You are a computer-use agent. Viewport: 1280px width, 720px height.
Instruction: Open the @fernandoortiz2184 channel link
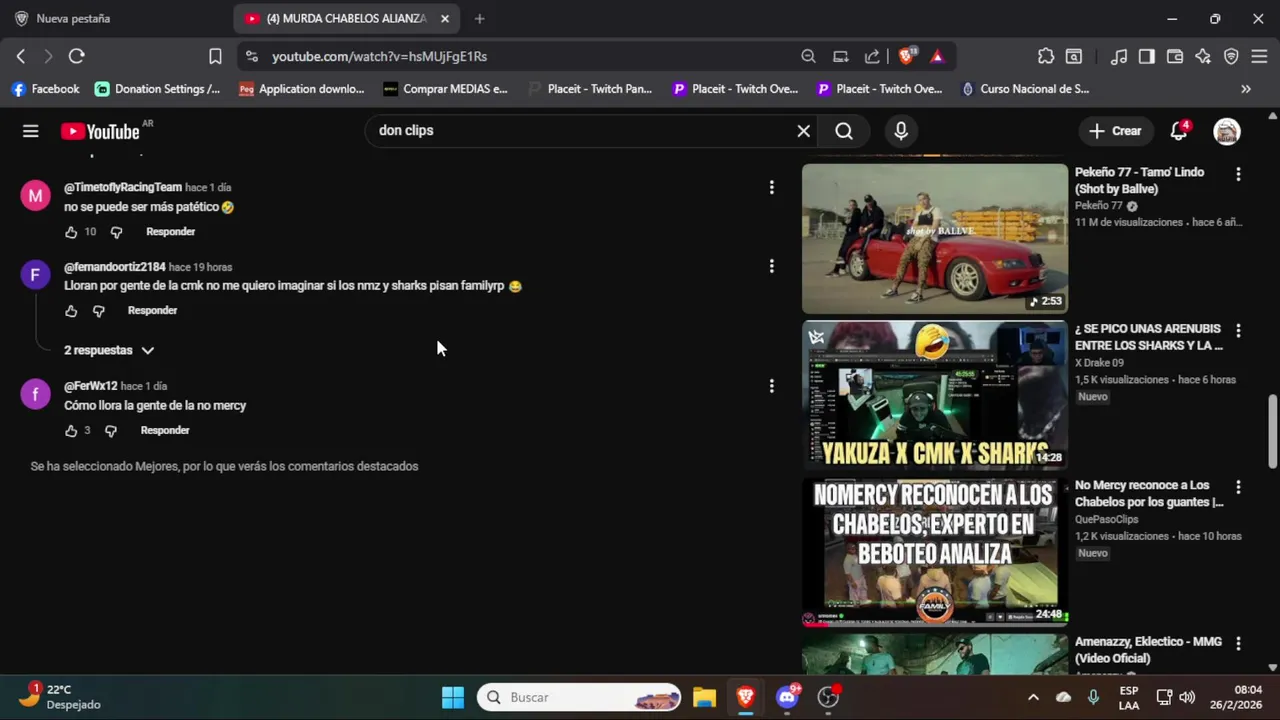coord(115,267)
